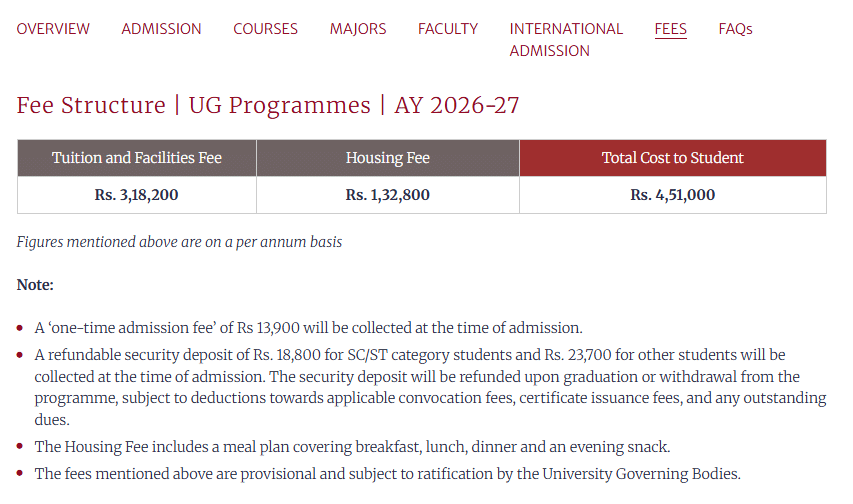Click the active Fees tab

click(x=670, y=29)
